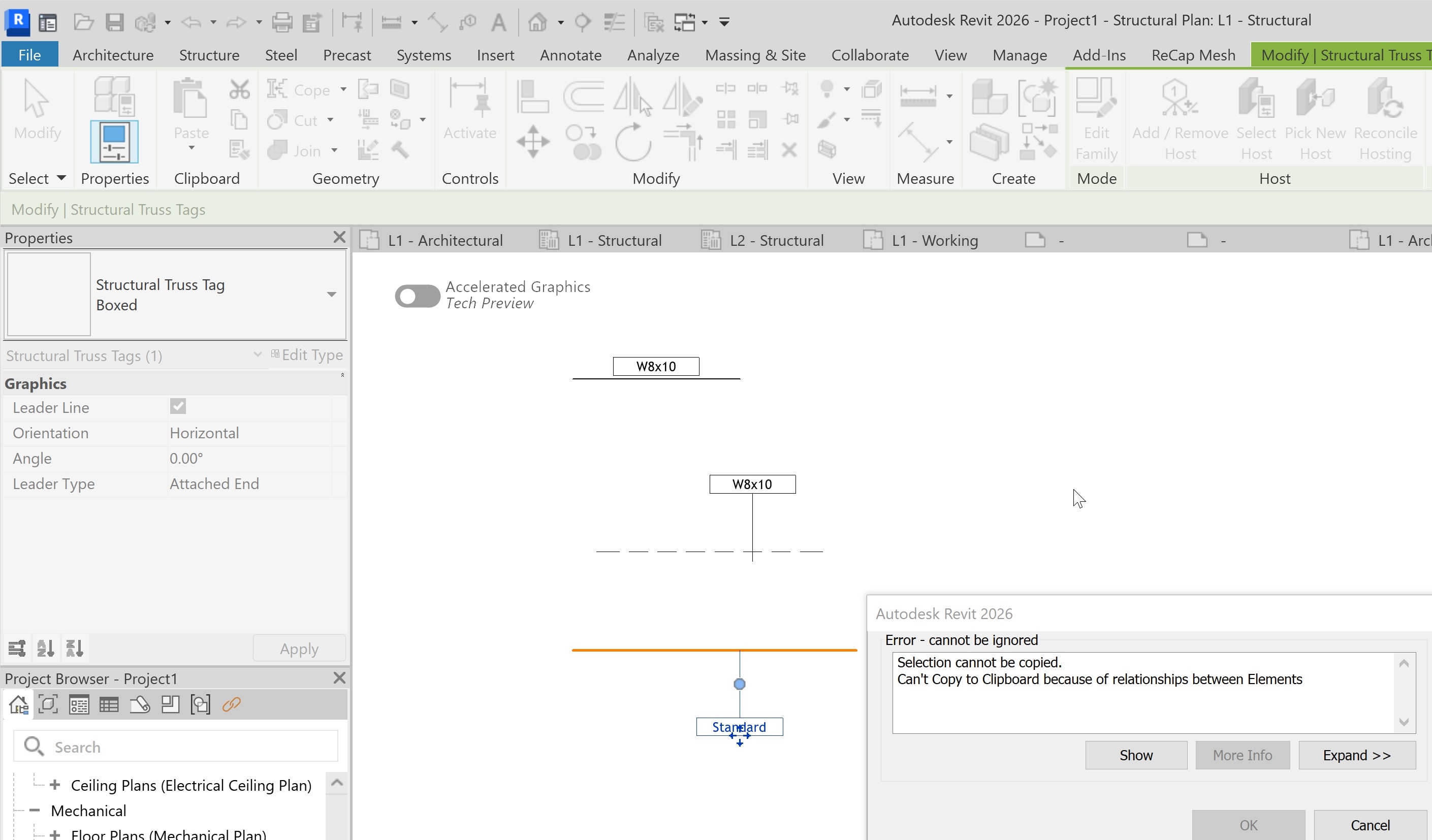Viewport: 1432px width, 840px height.
Task: Switch to the Annotate ribbon tab
Action: tap(570, 54)
